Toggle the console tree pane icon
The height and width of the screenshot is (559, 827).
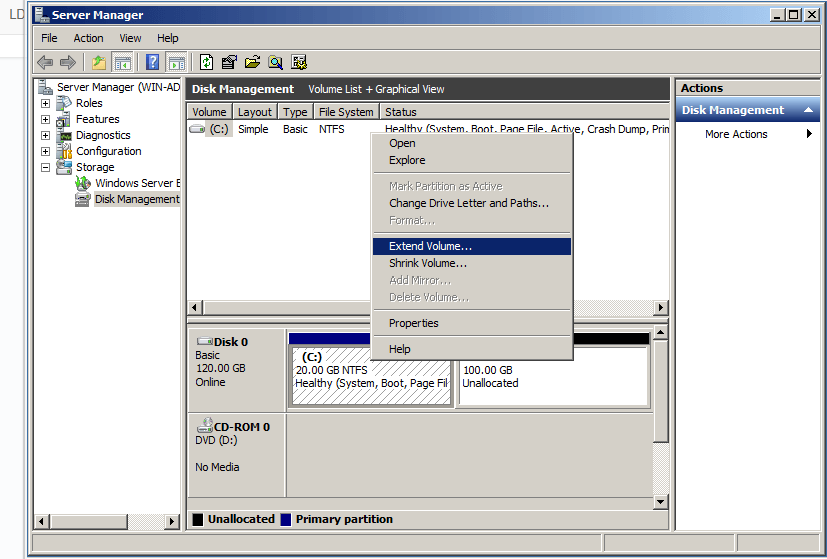122,63
